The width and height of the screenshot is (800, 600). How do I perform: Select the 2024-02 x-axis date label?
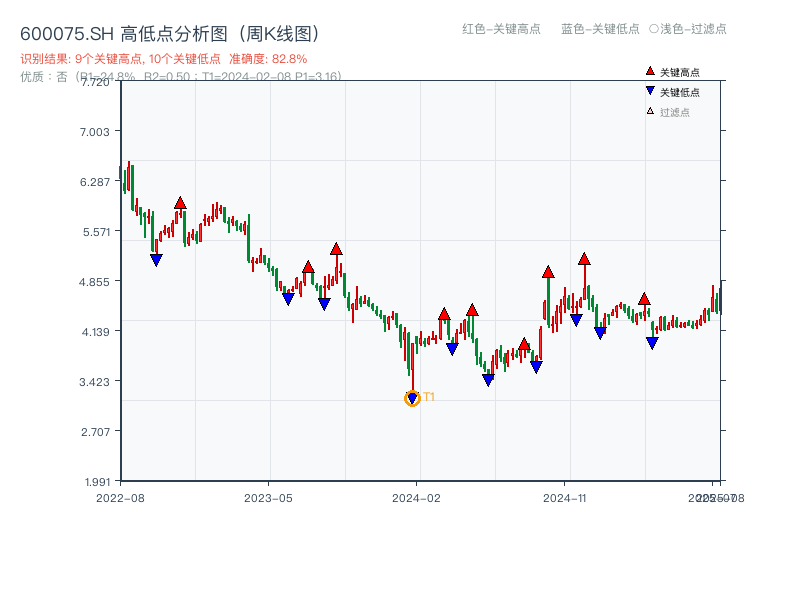click(417, 497)
